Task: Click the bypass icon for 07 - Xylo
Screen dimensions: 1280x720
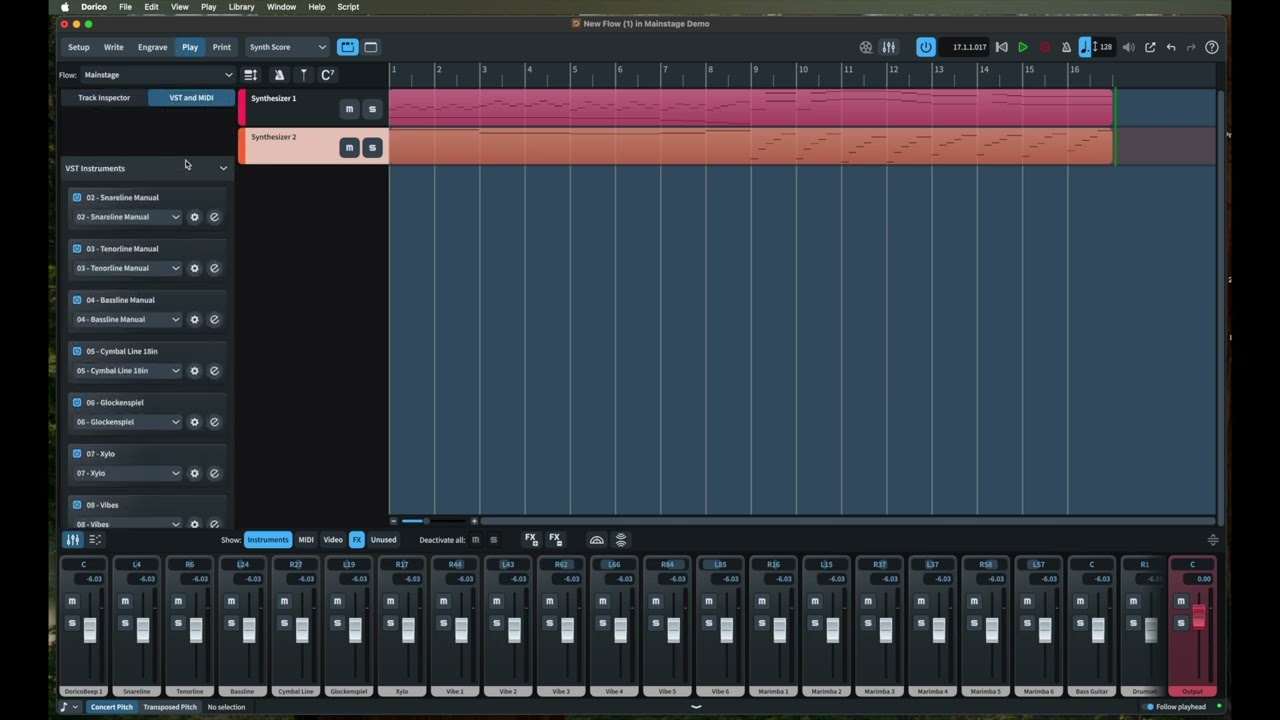Action: (x=214, y=473)
